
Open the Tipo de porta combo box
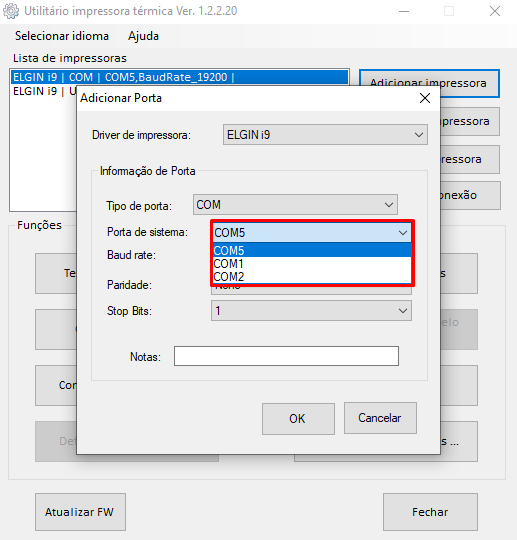point(295,205)
